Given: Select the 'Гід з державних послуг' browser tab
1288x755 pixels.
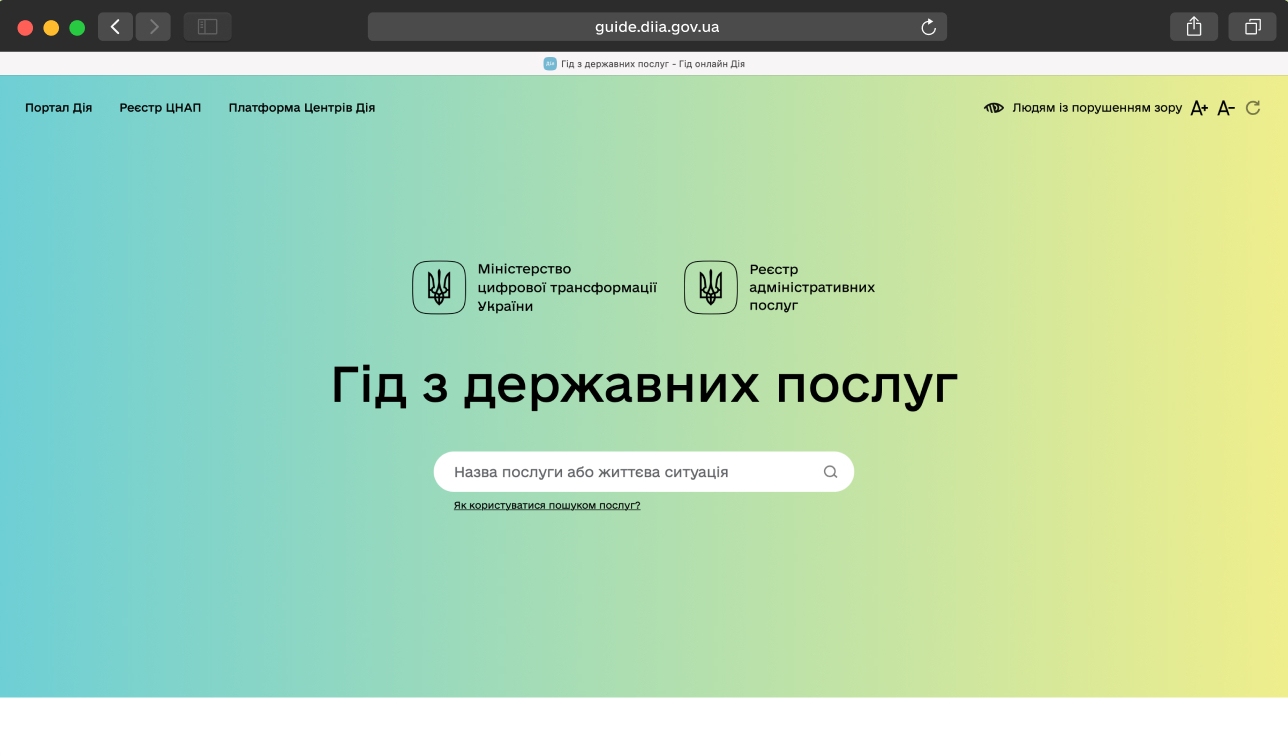Looking at the screenshot, I should tap(644, 64).
